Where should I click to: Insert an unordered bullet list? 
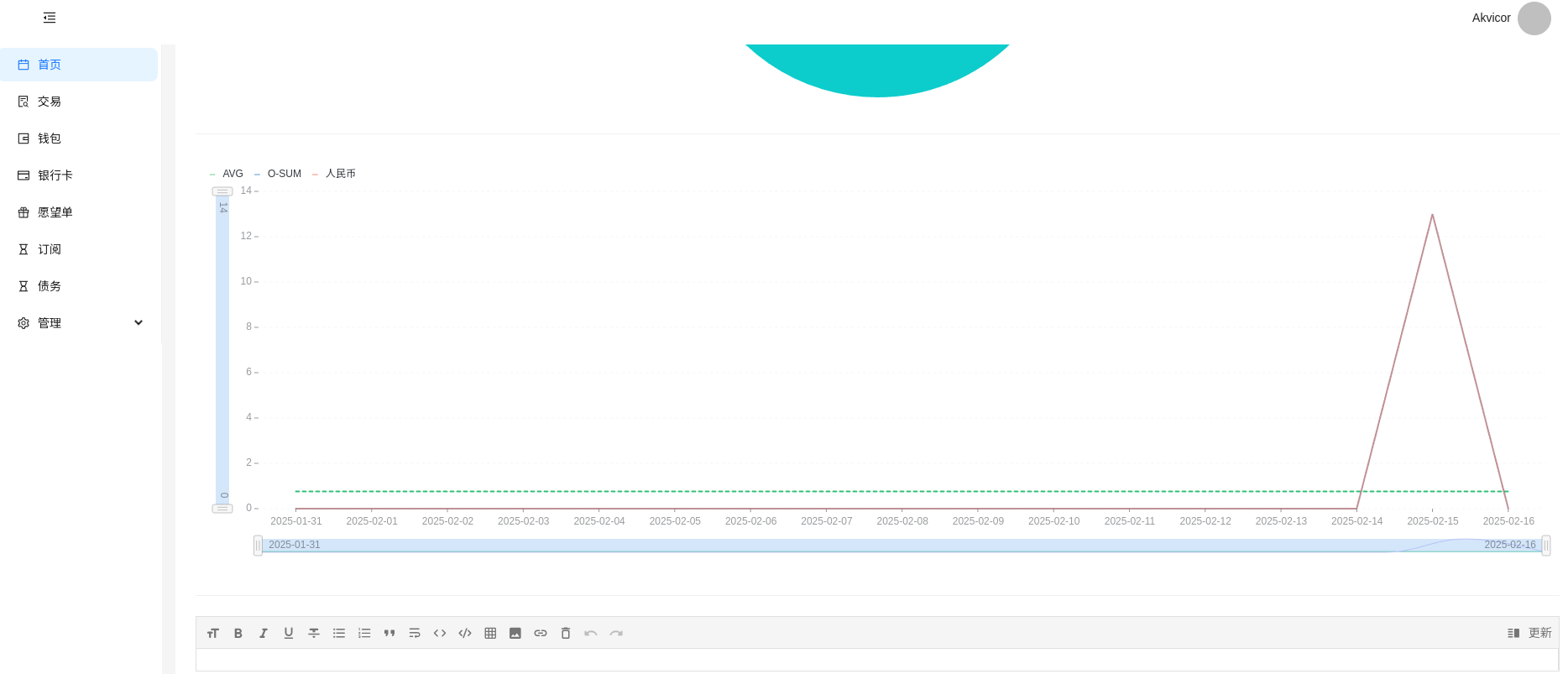coord(339,633)
